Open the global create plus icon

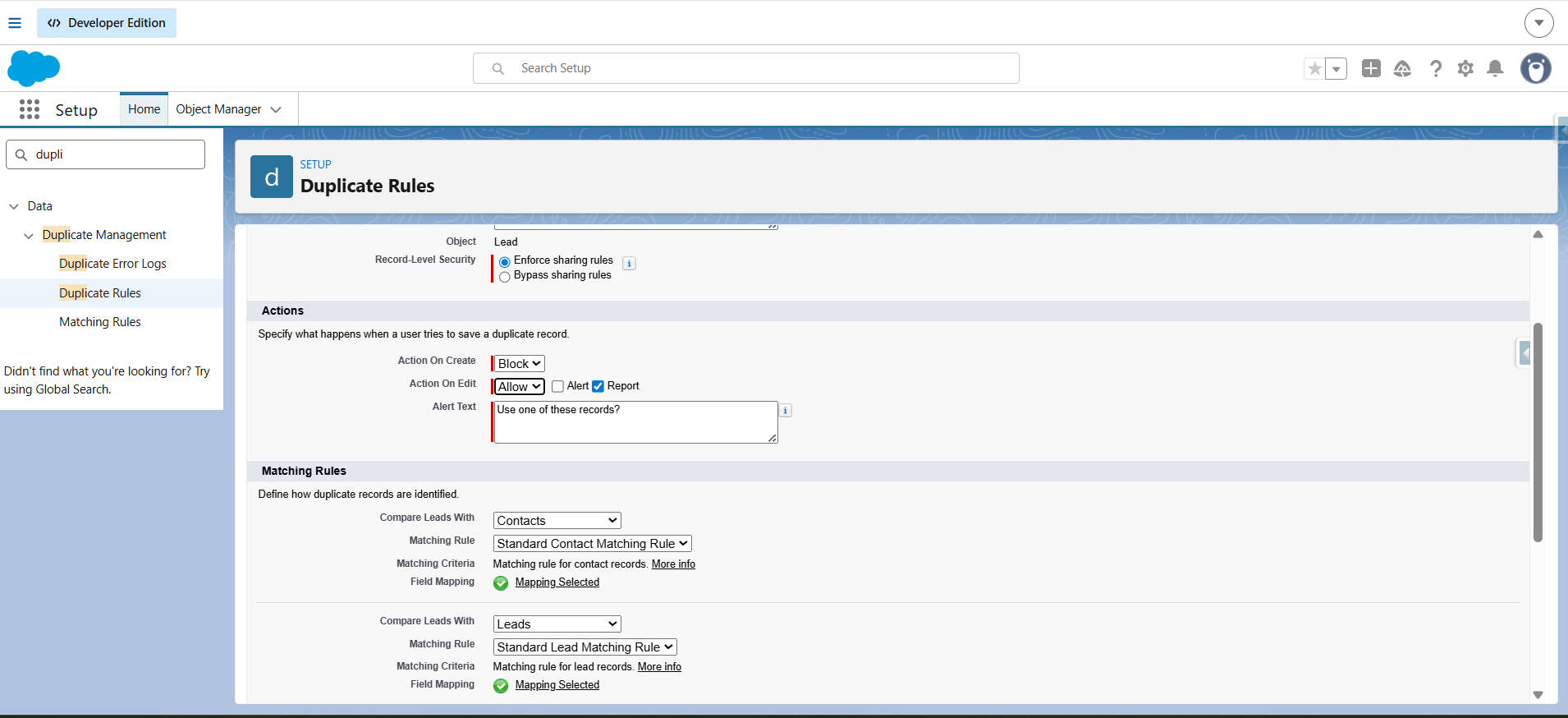click(1371, 68)
